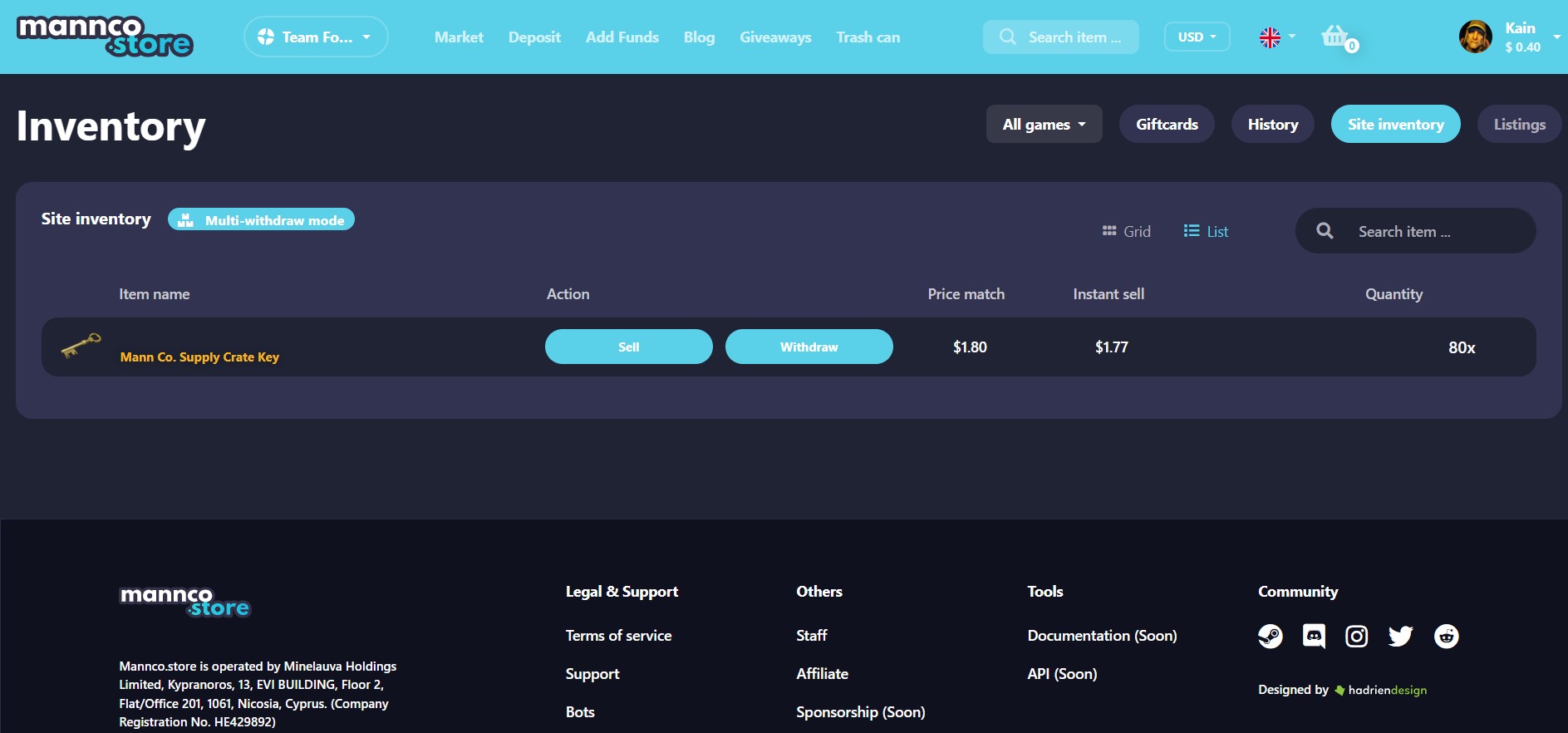Open the language flag dropdown
This screenshot has height=733, width=1568.
pyautogui.click(x=1277, y=37)
